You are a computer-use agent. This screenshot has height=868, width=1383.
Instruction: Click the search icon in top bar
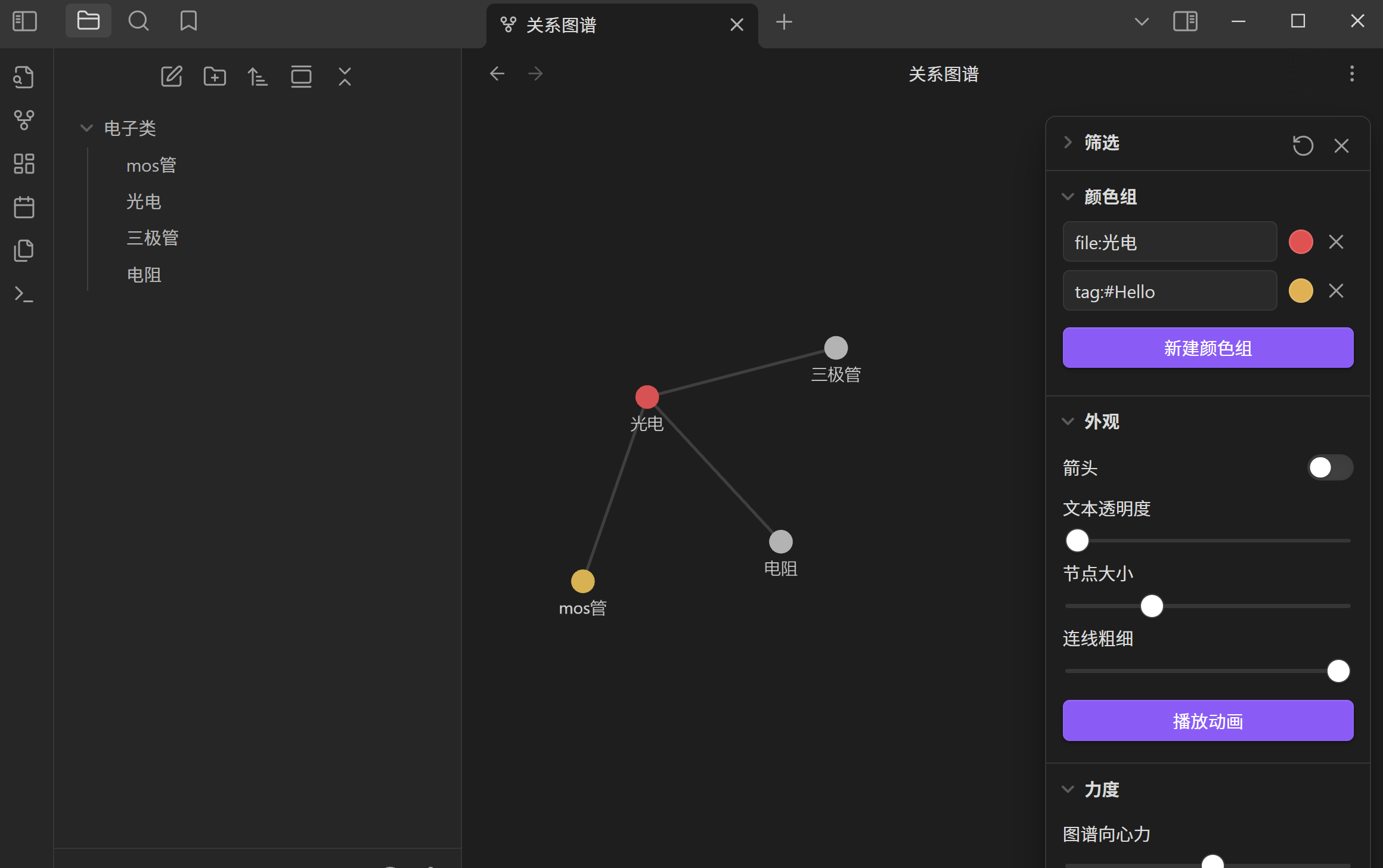(x=138, y=21)
